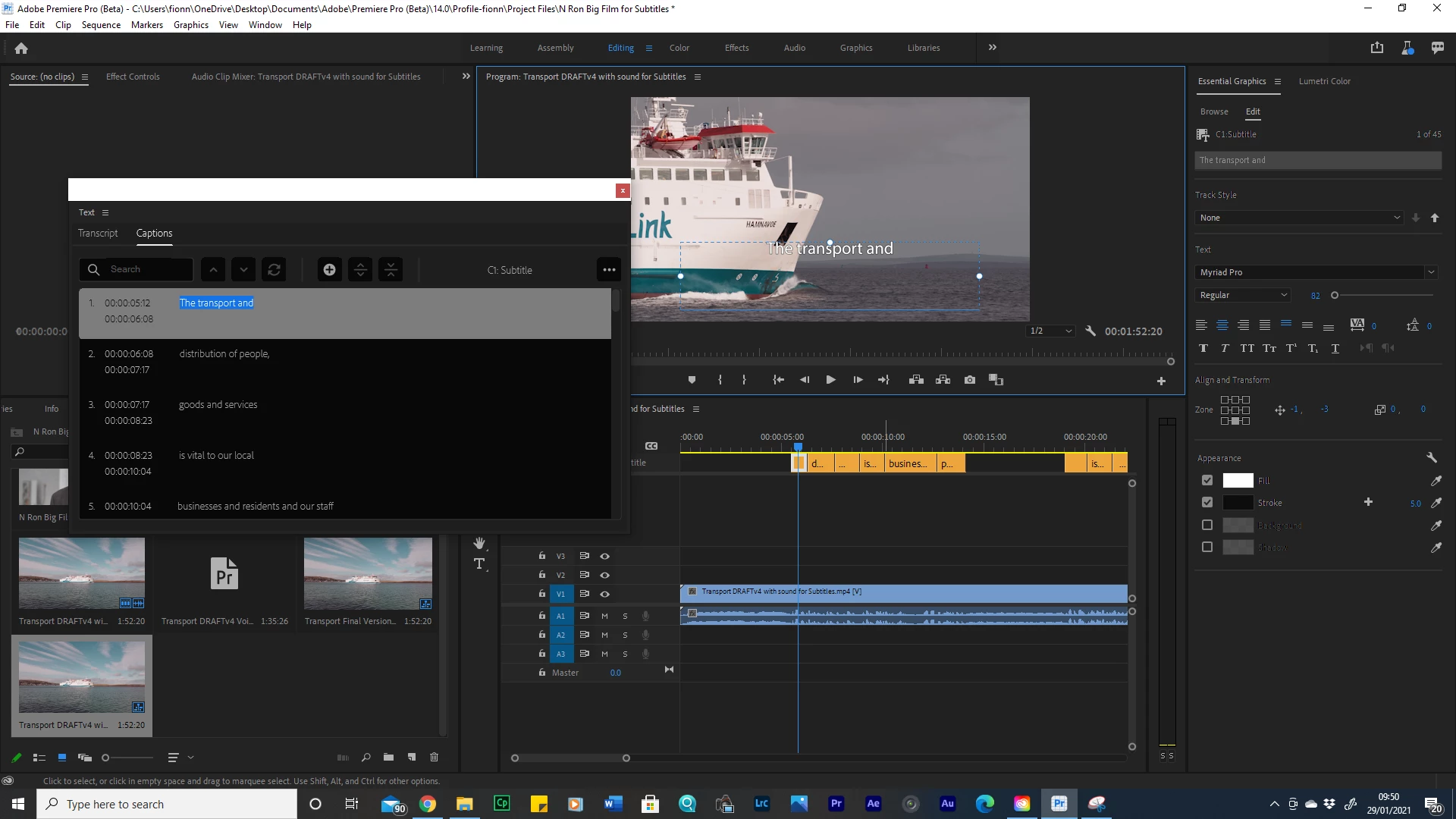Select caption 'goods and services'
Viewport: 1456px width, 819px height.
click(218, 405)
